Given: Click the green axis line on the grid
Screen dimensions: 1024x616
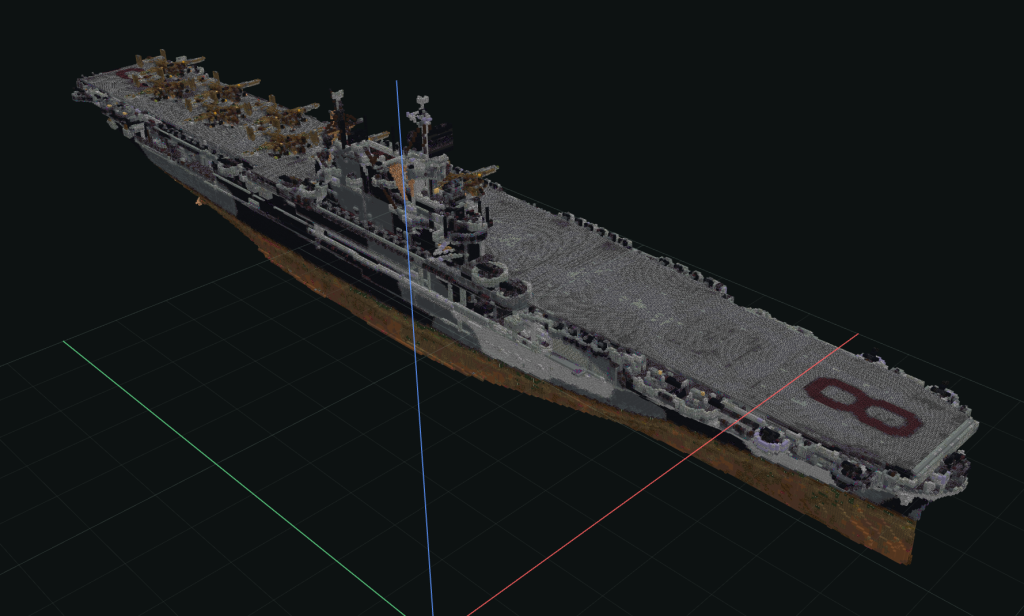Looking at the screenshot, I should (234, 478).
